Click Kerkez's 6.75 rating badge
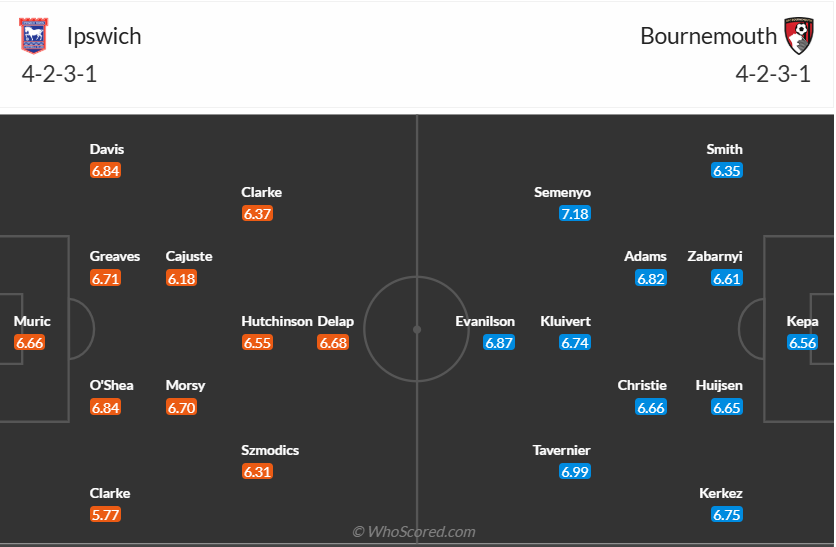The height and width of the screenshot is (547, 836). pyautogui.click(x=727, y=515)
